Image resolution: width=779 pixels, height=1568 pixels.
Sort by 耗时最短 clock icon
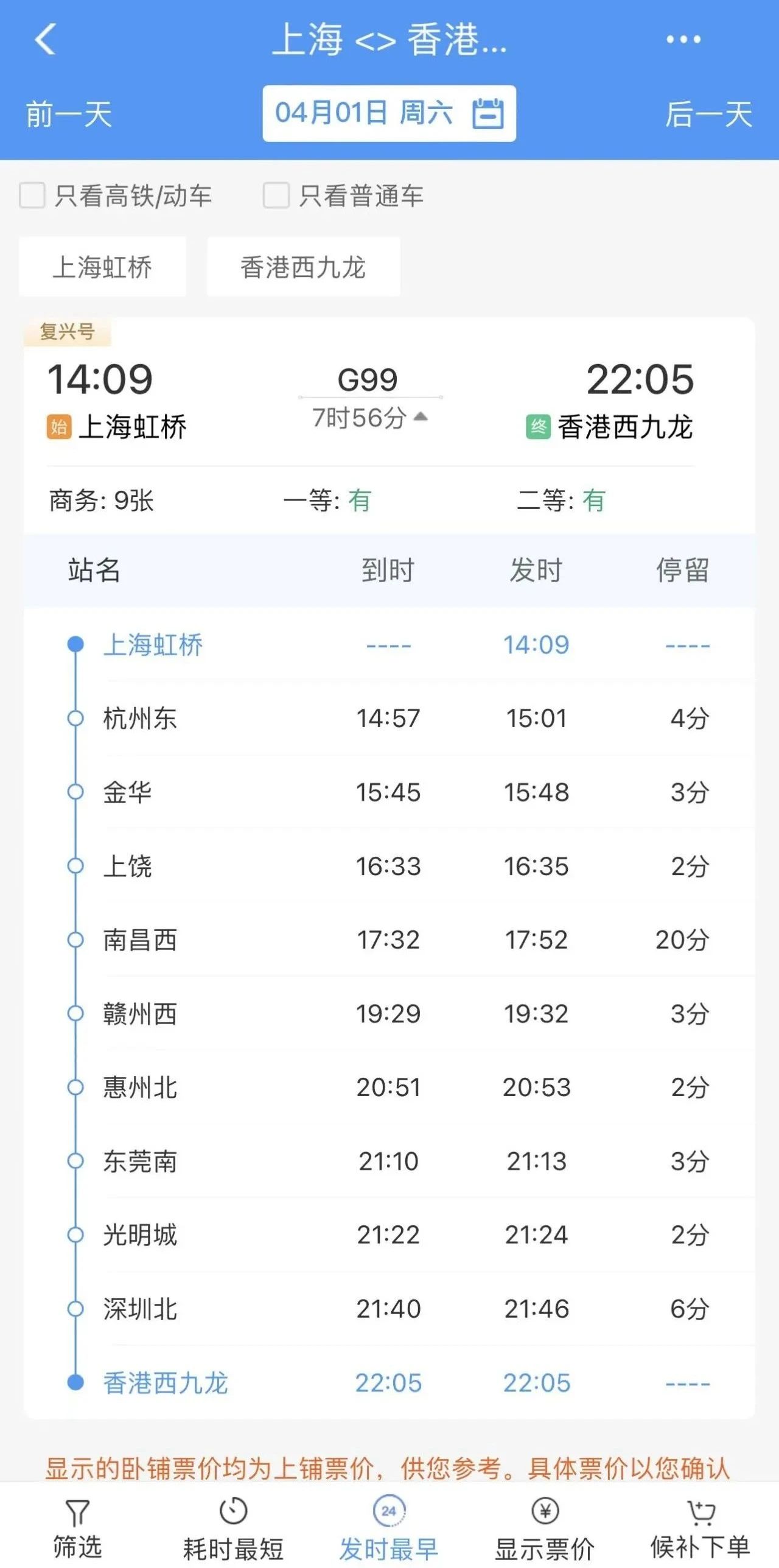pos(233,1511)
